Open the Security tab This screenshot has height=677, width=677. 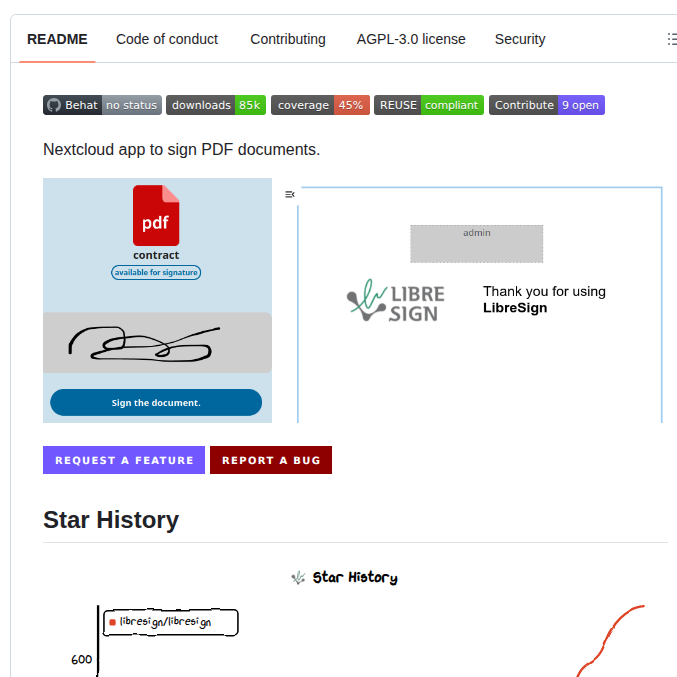coord(520,39)
